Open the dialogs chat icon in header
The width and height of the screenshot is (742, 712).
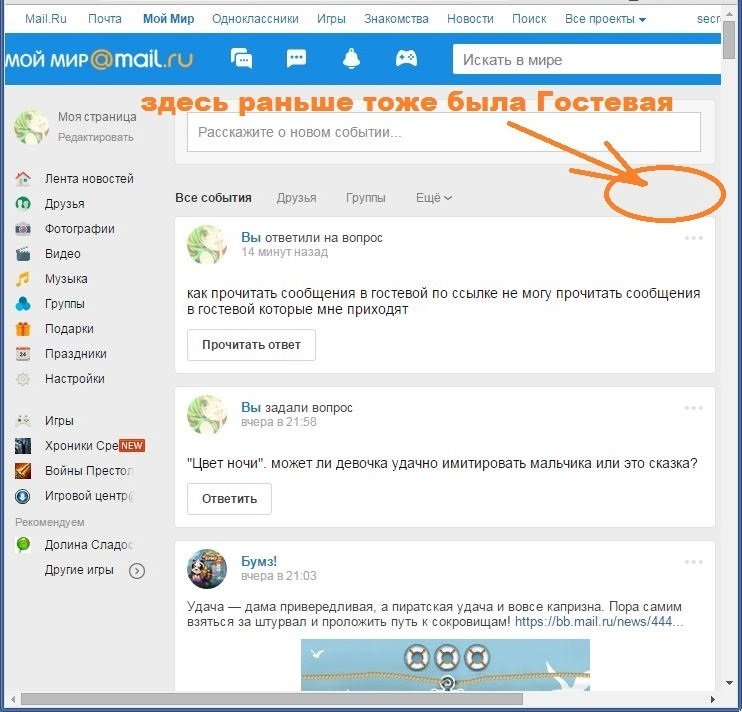pos(241,59)
